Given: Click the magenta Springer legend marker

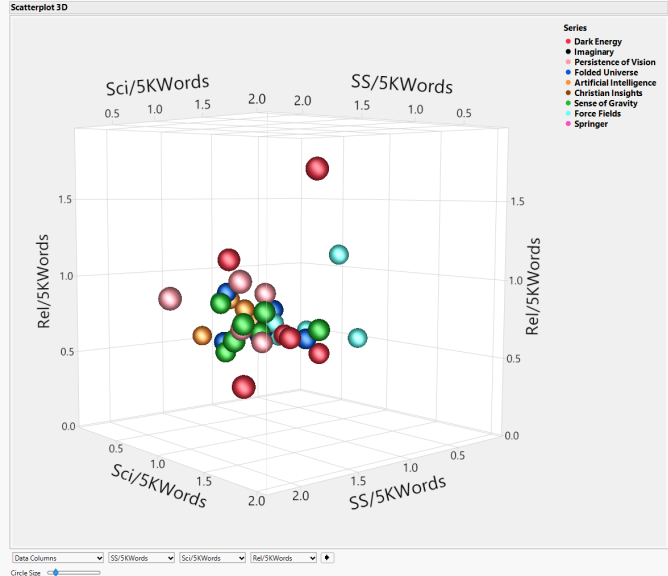Looking at the screenshot, I should click(568, 124).
